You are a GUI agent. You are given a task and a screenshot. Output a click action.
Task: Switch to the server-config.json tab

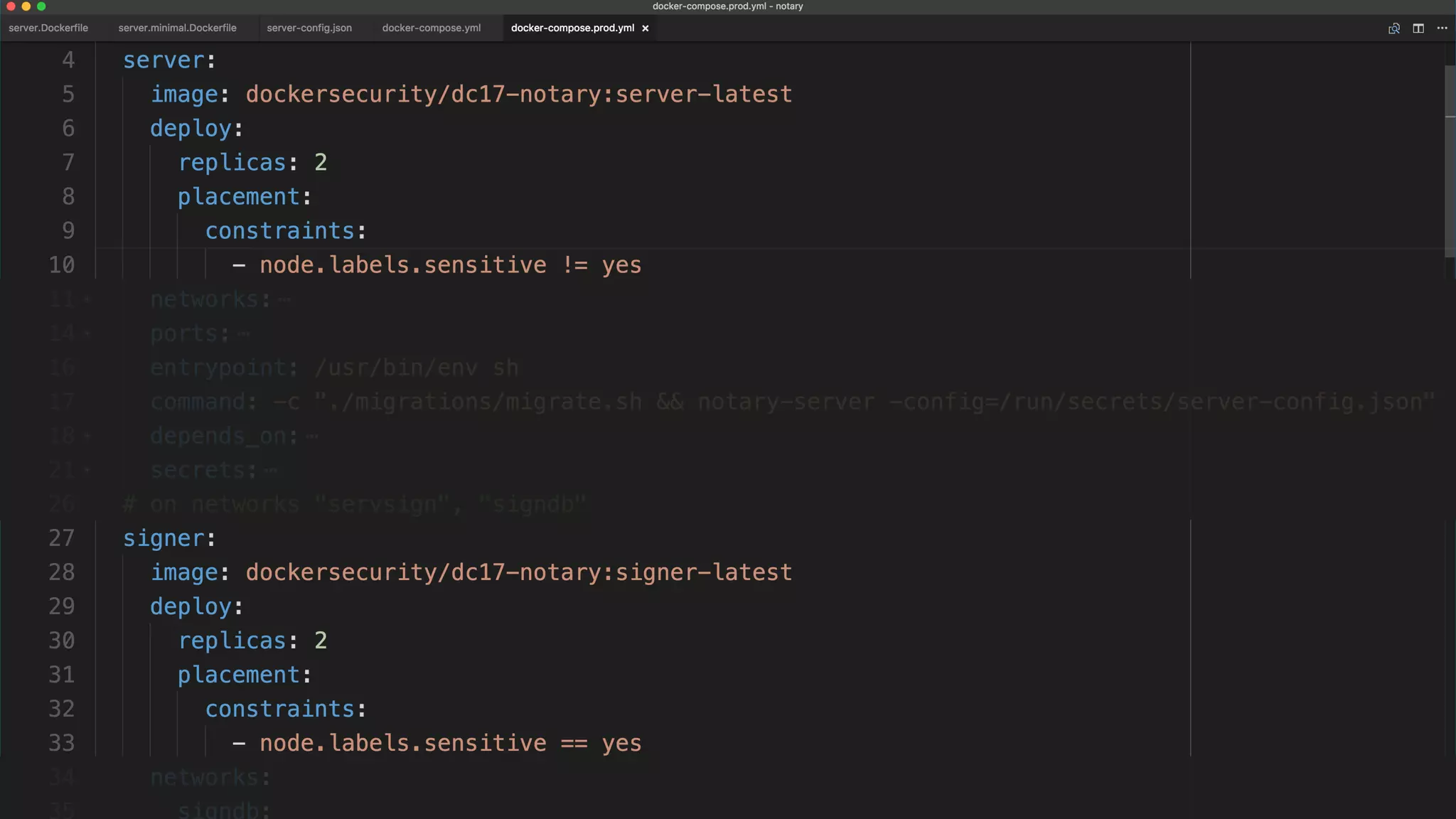tap(309, 28)
